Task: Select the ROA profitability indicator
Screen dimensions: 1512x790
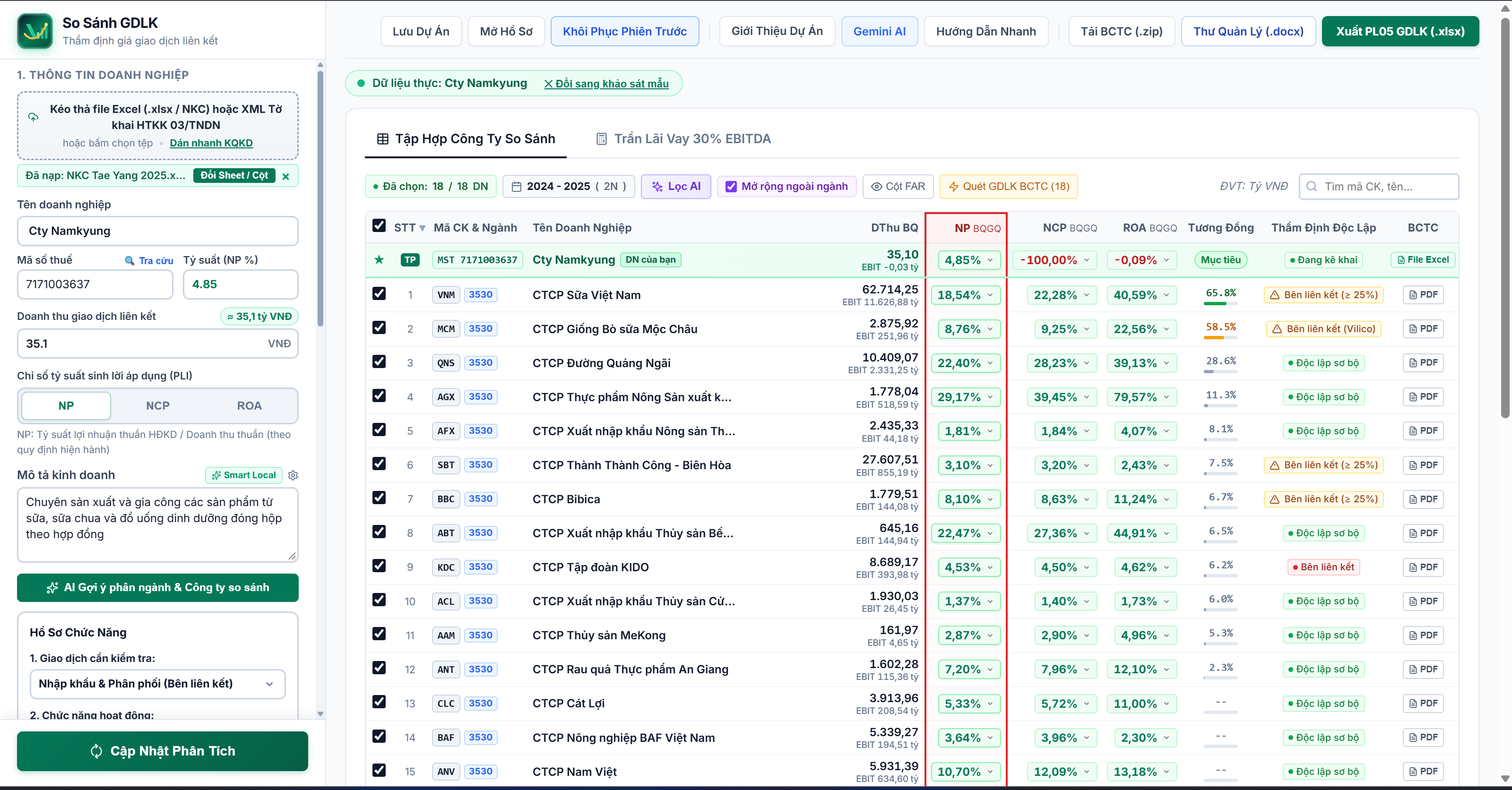Action: click(250, 405)
